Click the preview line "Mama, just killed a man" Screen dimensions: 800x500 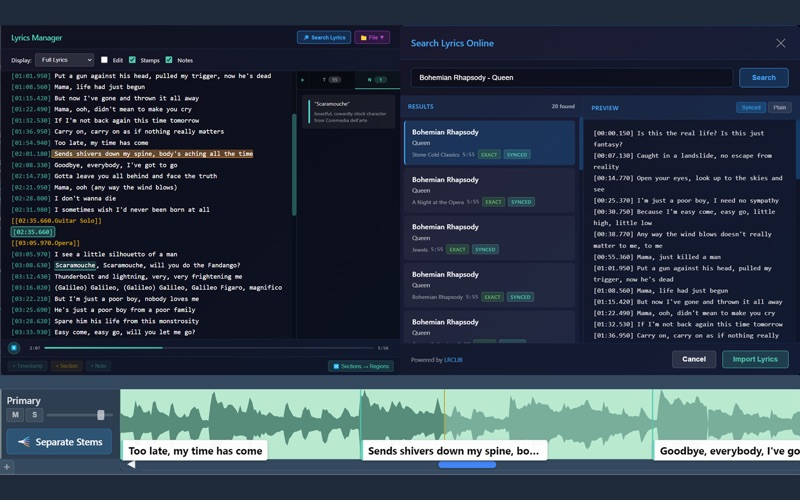(x=680, y=257)
